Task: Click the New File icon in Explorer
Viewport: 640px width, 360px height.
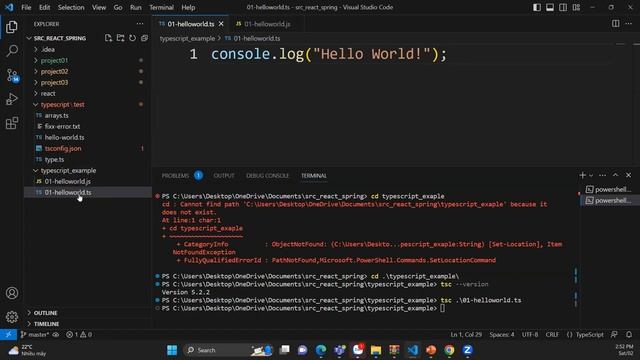Action: coord(108,38)
